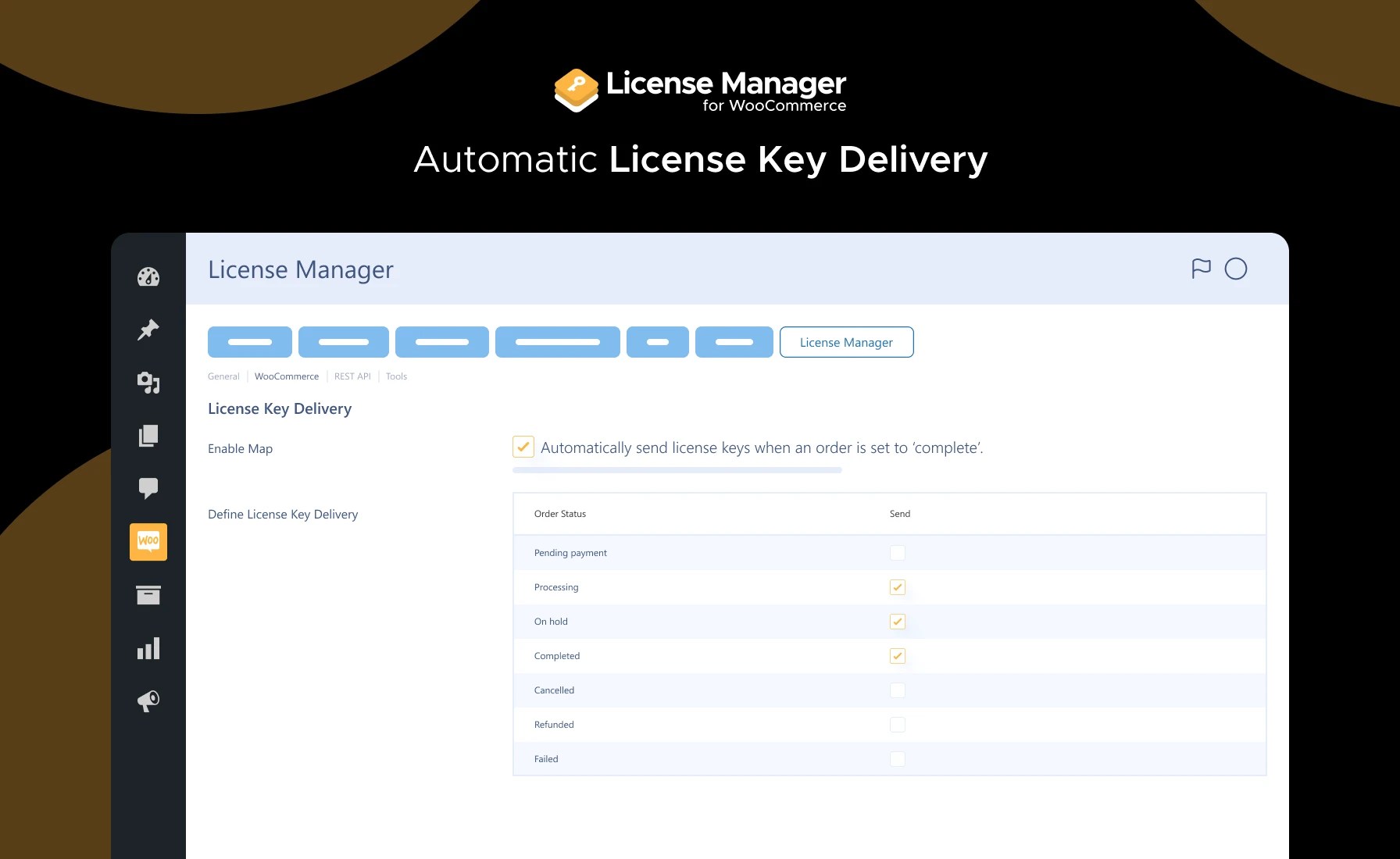
Task: Select the Posts pin icon in sidebar
Action: point(148,330)
